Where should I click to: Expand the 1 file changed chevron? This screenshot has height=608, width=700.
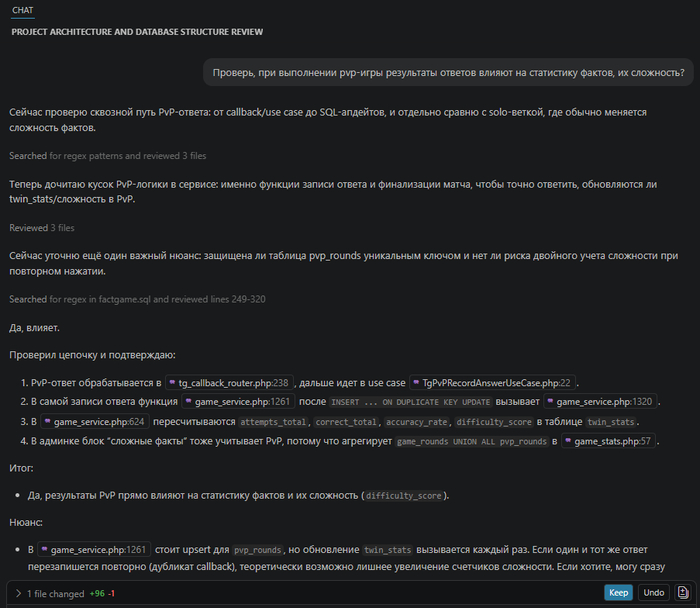pos(18,593)
